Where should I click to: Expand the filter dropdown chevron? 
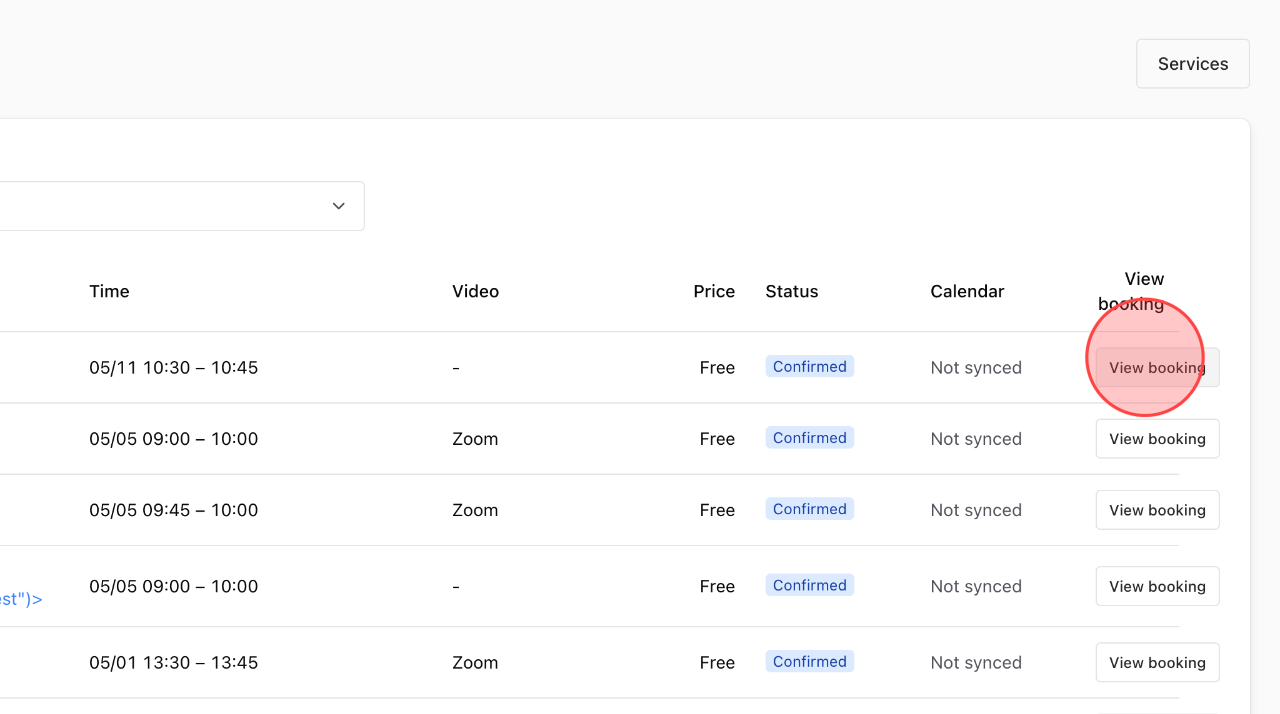point(339,206)
